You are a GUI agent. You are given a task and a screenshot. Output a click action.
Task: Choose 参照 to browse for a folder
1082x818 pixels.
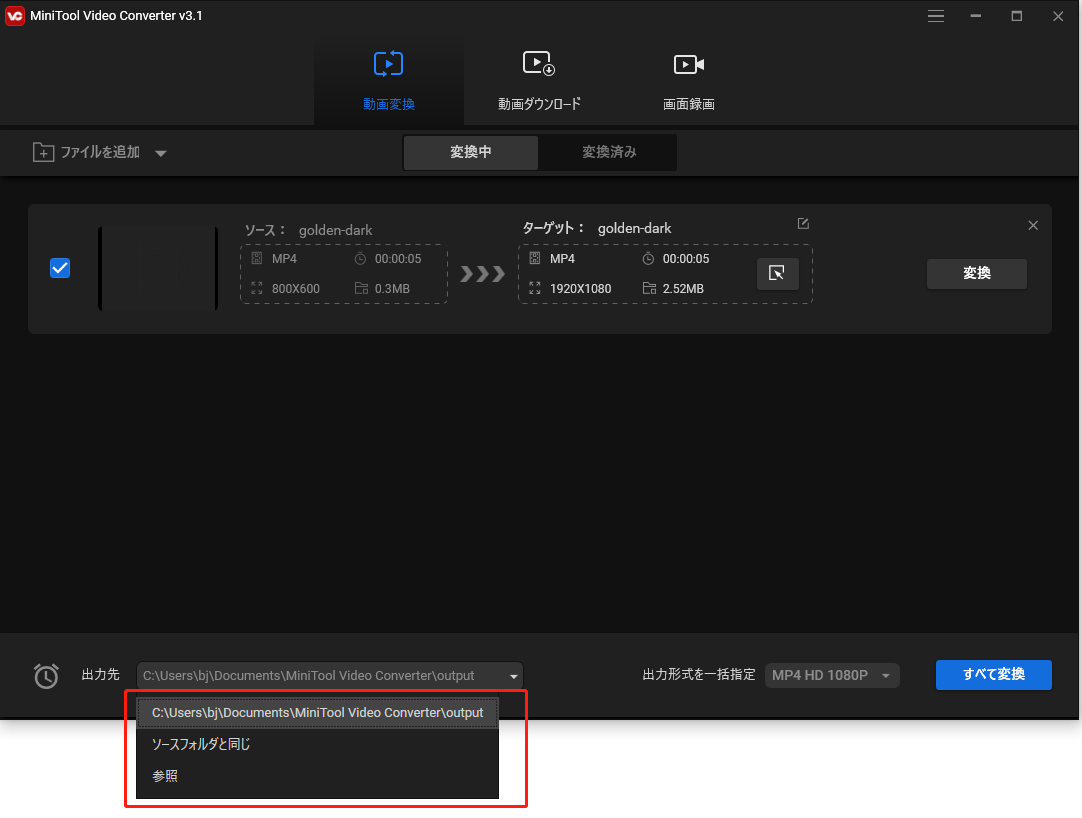coord(317,776)
